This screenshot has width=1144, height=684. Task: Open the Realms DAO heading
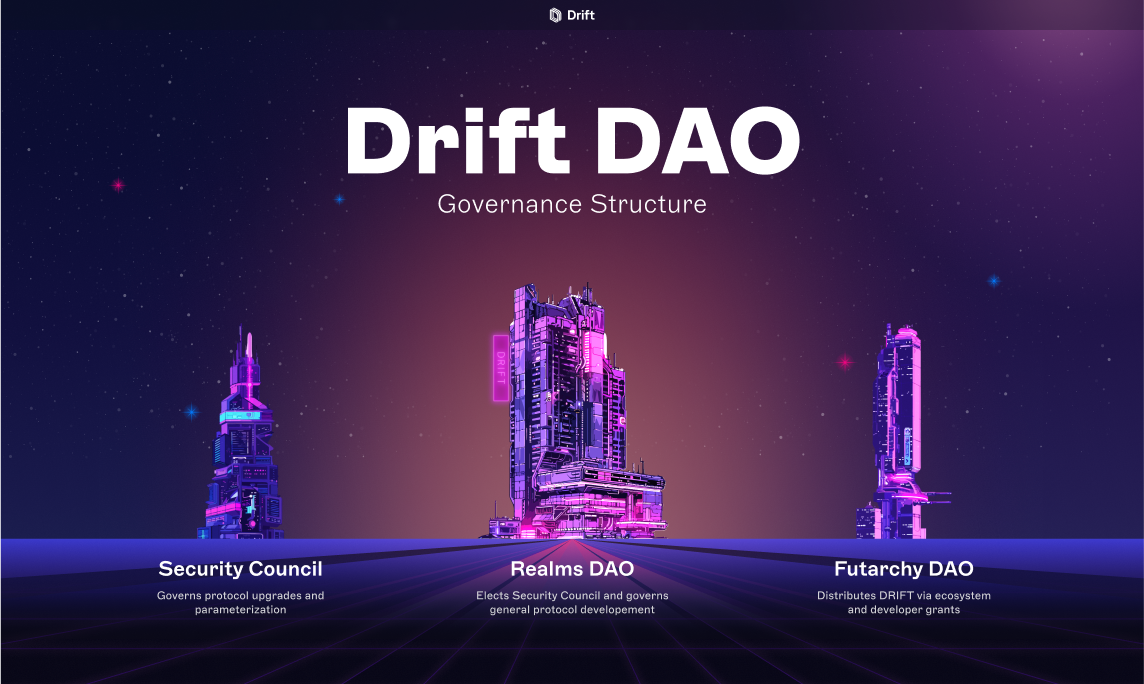(572, 569)
